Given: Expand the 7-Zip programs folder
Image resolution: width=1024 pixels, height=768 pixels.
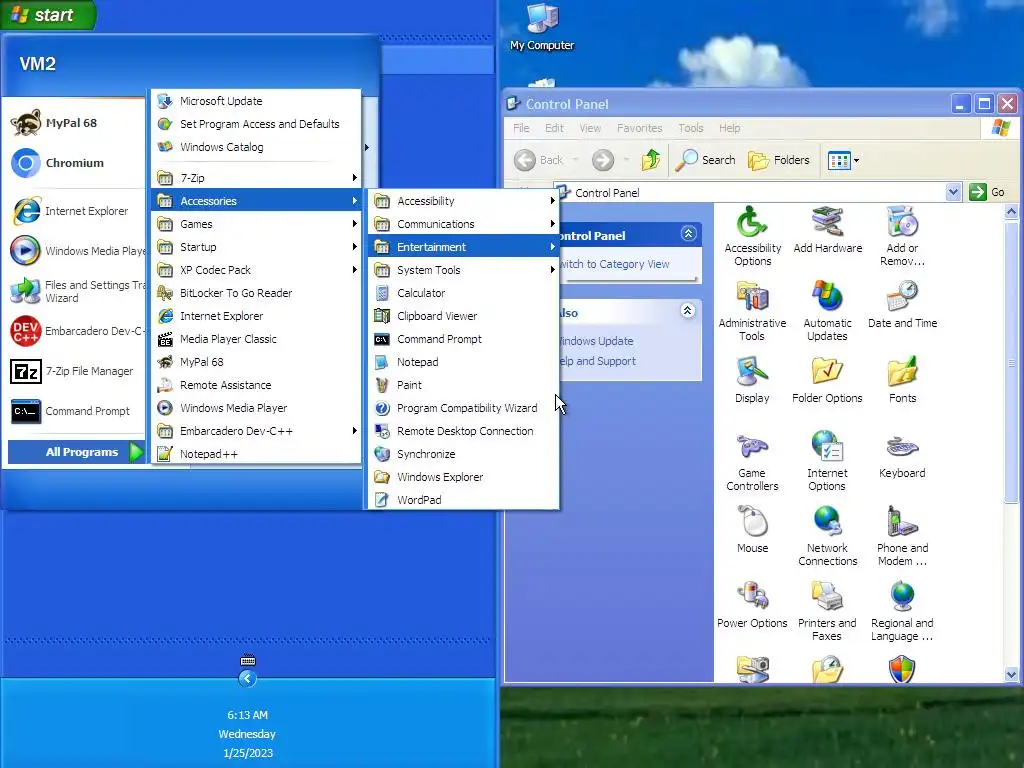Looking at the screenshot, I should (256, 178).
